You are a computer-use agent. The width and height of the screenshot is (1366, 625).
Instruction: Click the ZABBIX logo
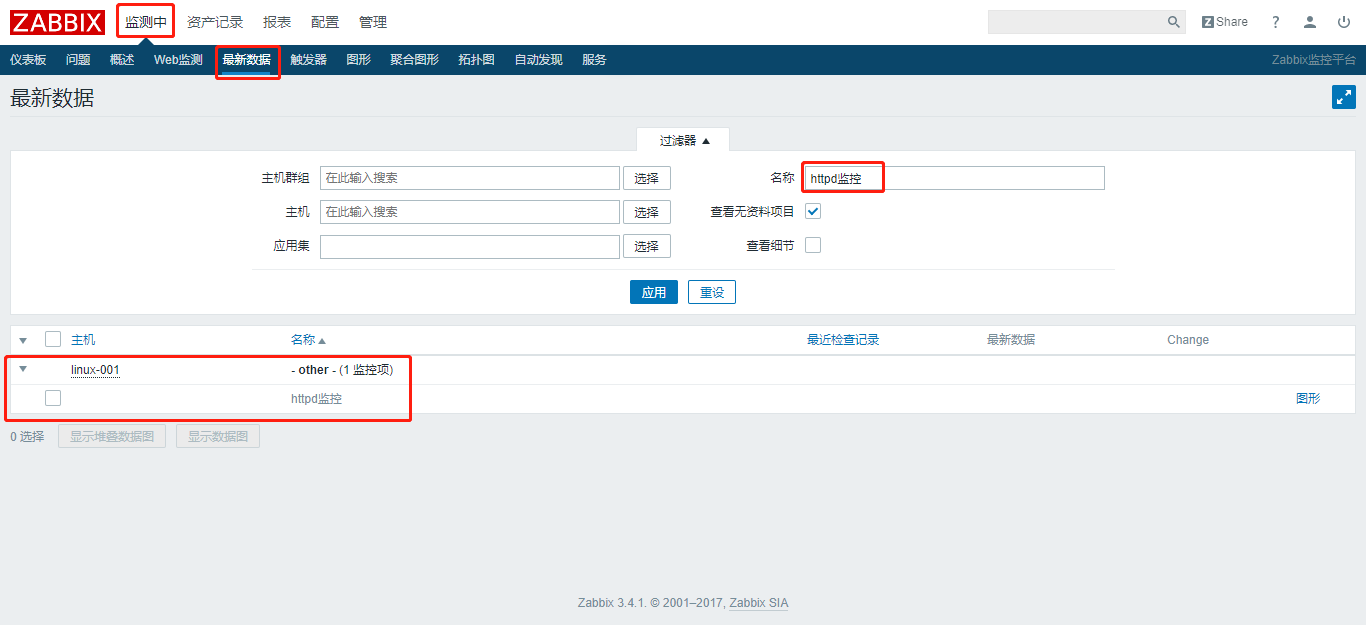57,22
